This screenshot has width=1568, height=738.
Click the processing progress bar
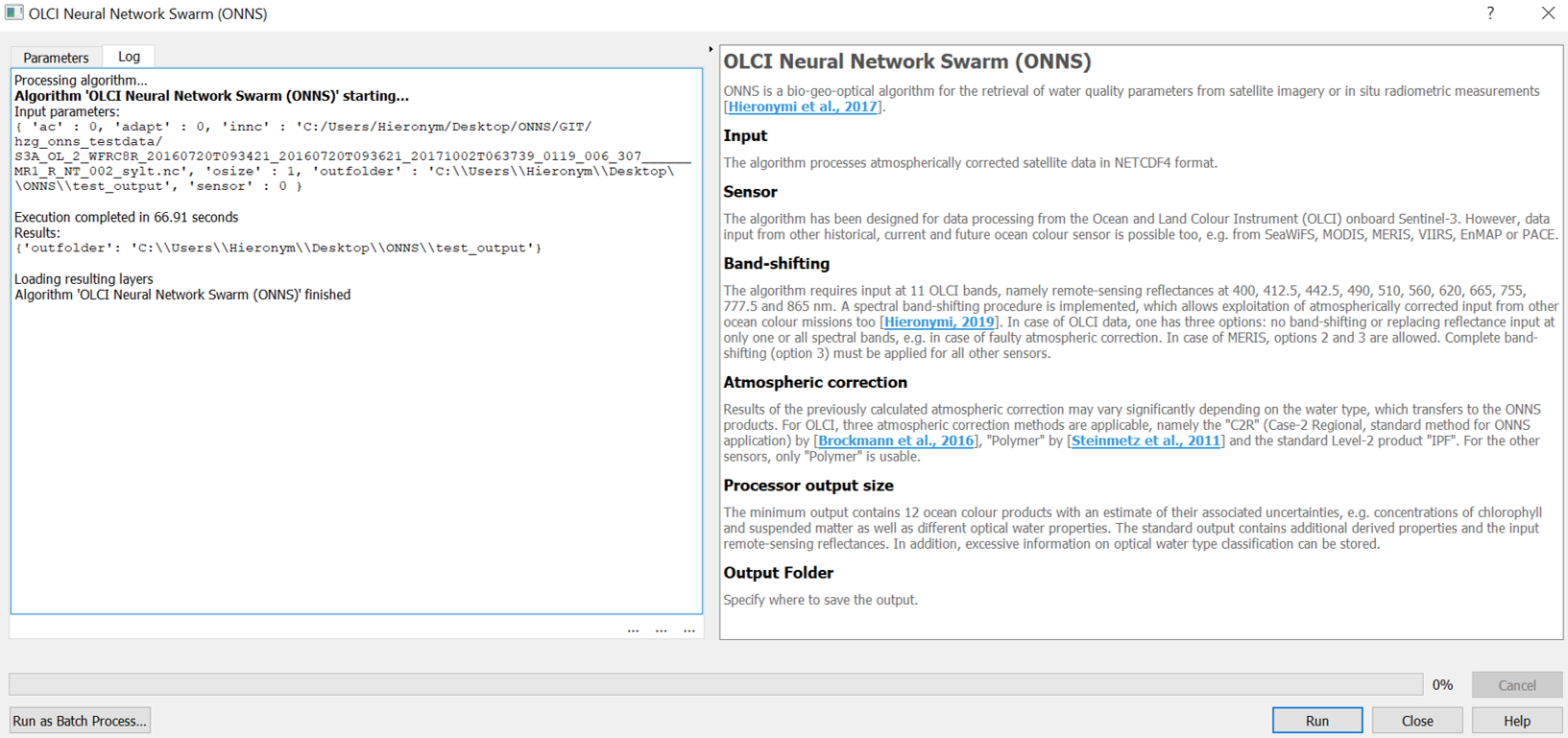tap(715, 684)
